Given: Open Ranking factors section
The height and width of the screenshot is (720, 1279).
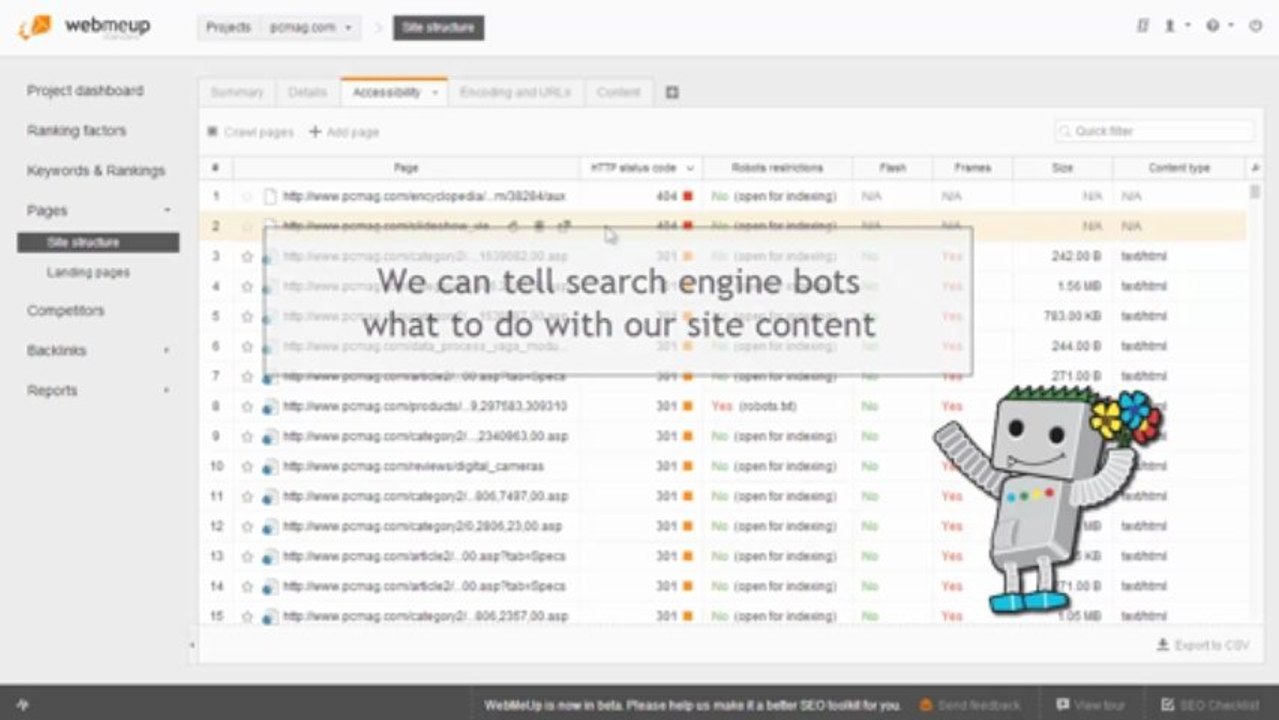Looking at the screenshot, I should click(77, 130).
